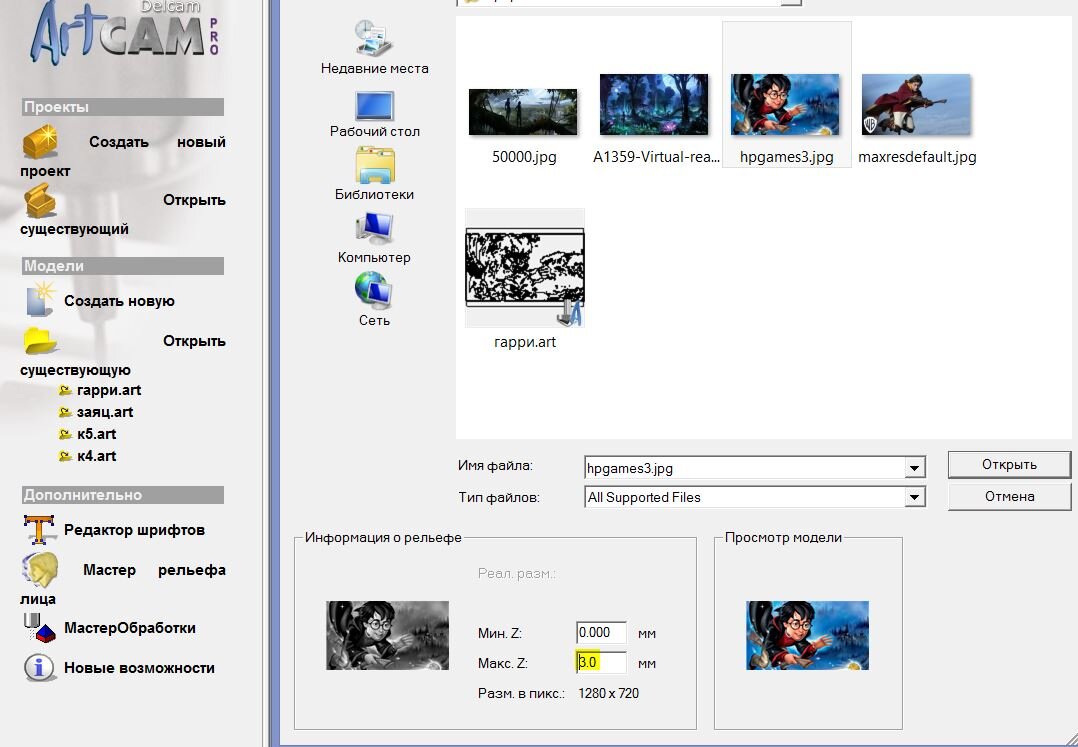The image size is (1078, 747).
Task: Click the All Supported Files type box
Action: click(x=744, y=497)
